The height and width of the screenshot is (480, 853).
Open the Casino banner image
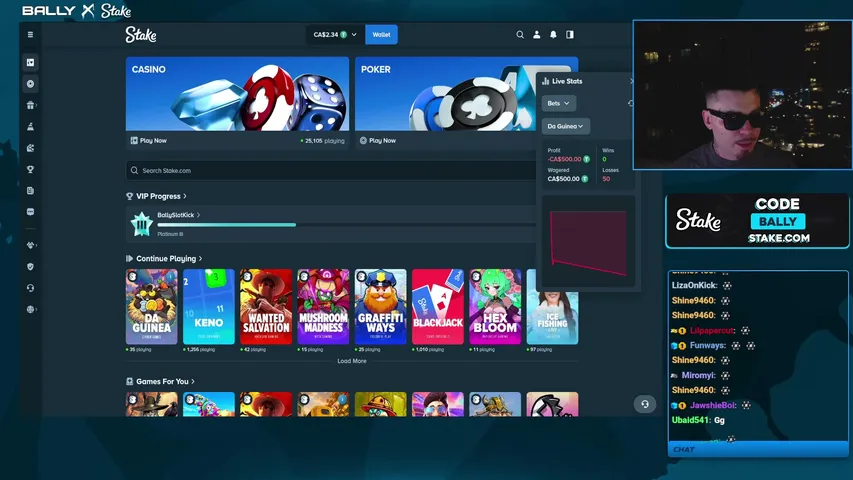click(237, 94)
